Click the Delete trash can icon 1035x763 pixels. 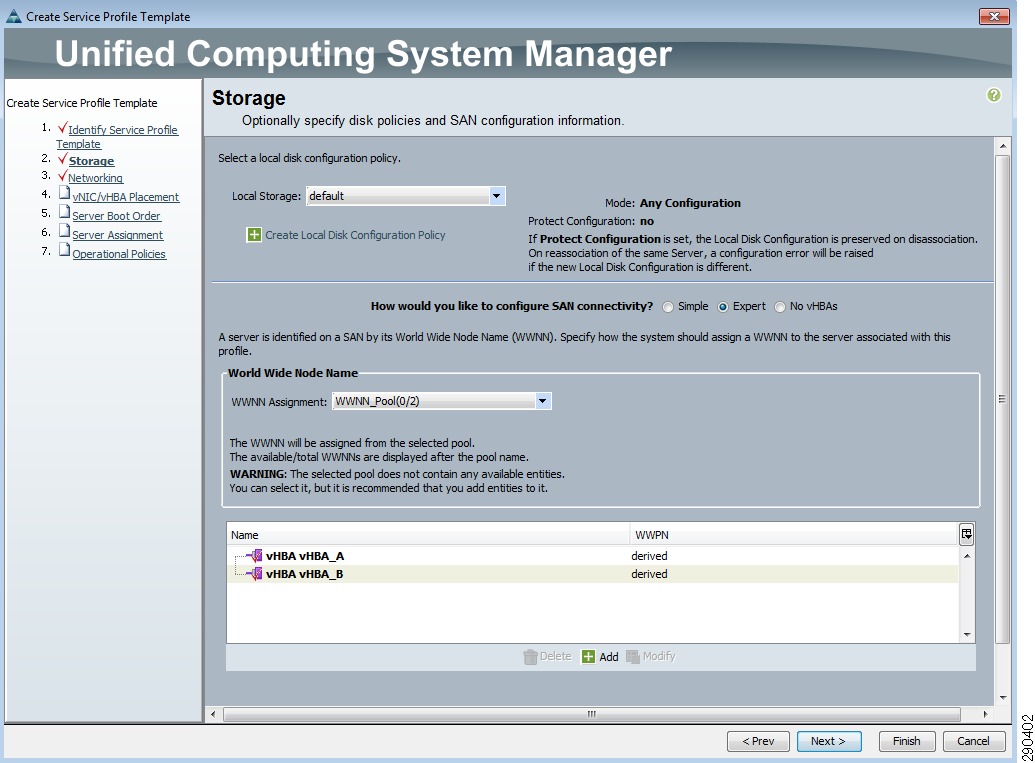tap(530, 657)
